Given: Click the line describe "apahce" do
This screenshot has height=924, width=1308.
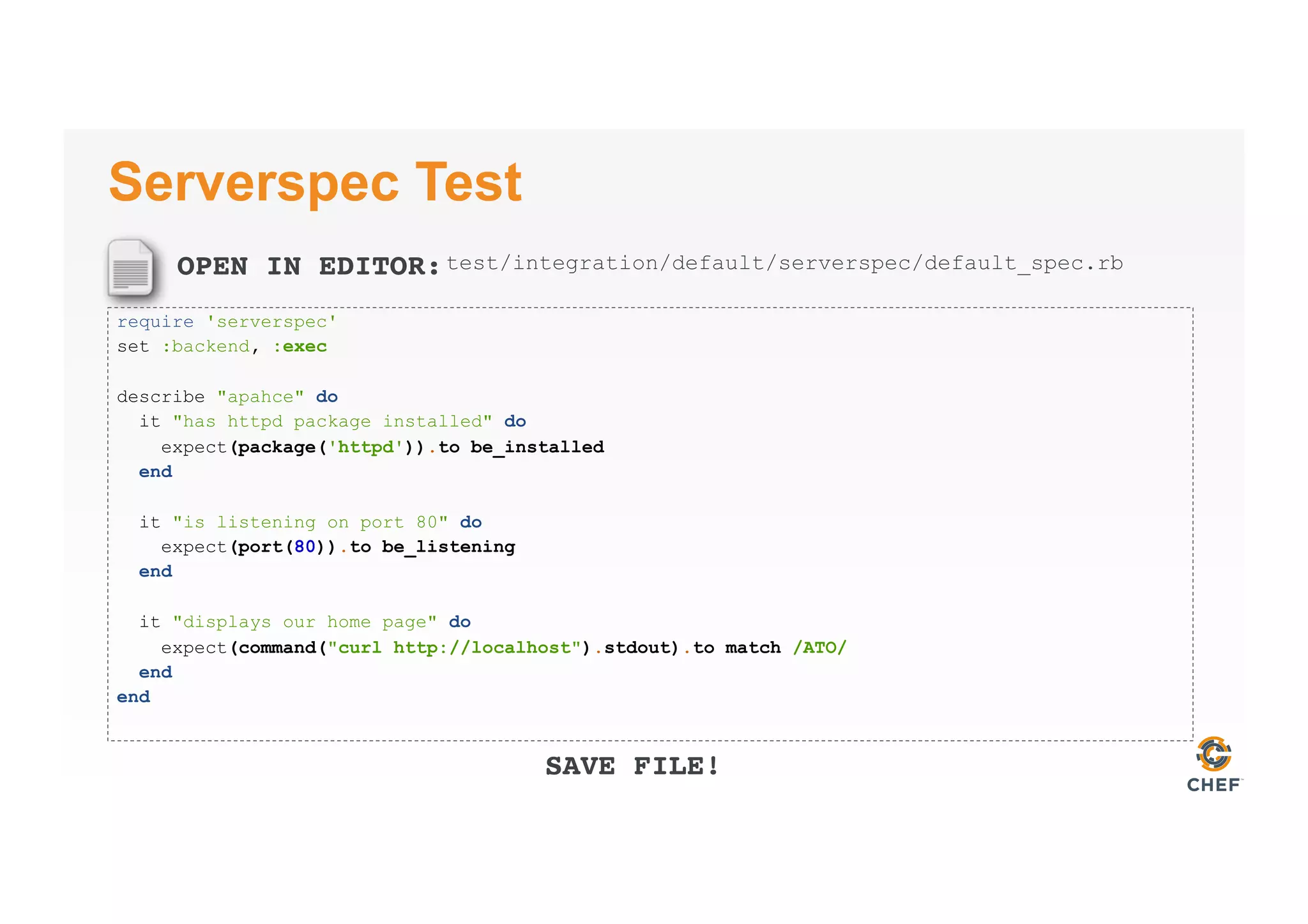Looking at the screenshot, I should pyautogui.click(x=227, y=397).
